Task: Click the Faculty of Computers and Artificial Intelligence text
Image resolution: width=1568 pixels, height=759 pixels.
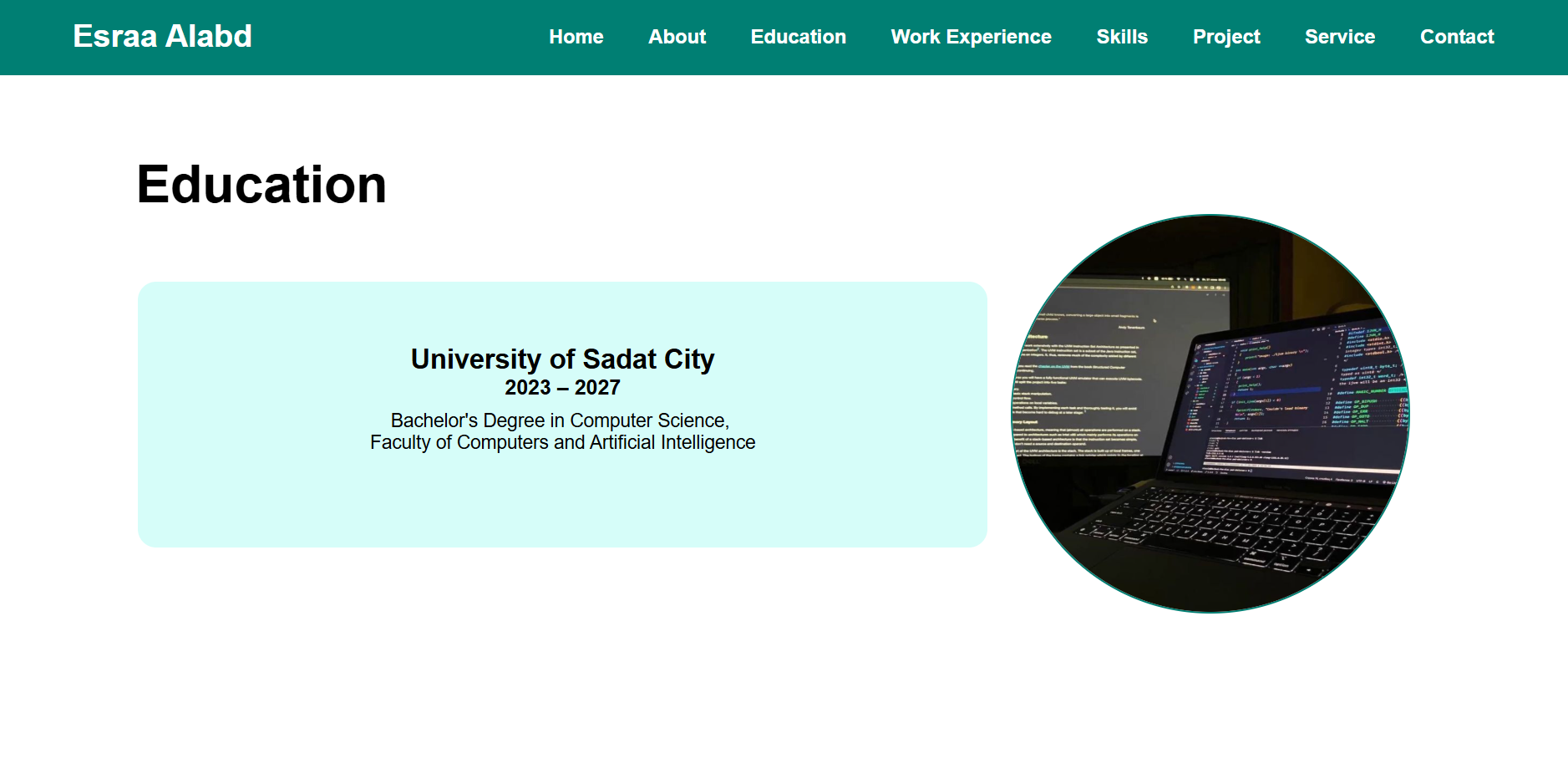Action: [562, 442]
